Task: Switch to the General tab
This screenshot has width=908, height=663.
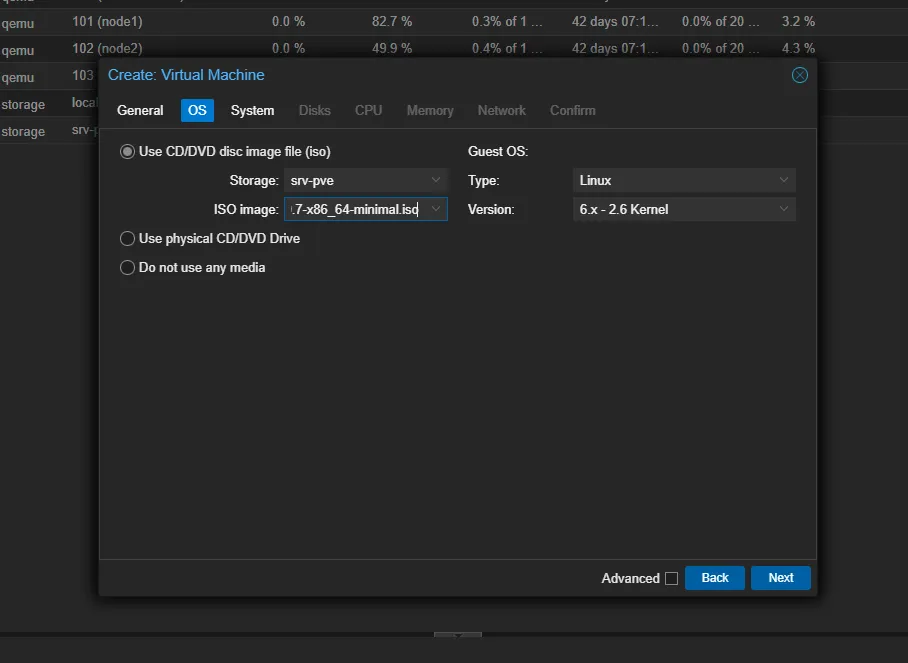Action: (139, 110)
